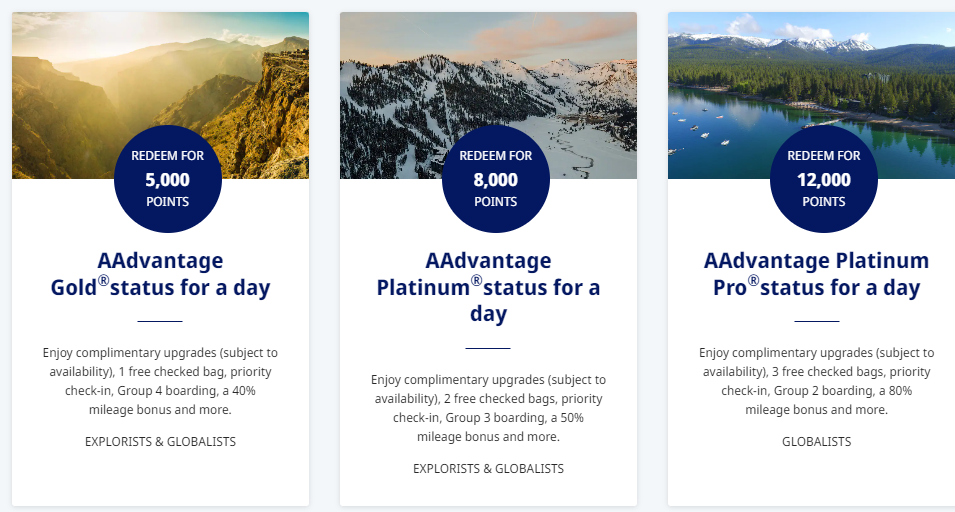Click EXPLORISTS & GLOBALISTS under Platinum card
The width and height of the screenshot is (955, 512).
pos(488,469)
